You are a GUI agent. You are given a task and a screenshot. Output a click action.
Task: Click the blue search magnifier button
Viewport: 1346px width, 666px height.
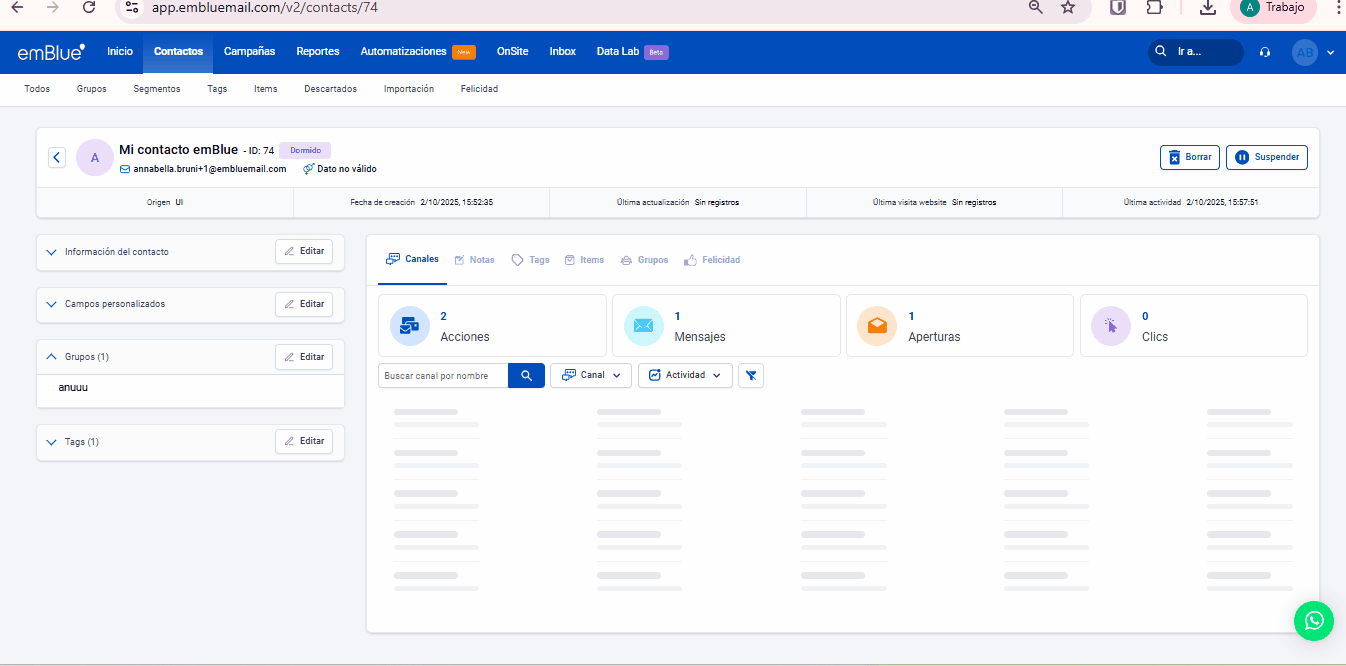[526, 375]
